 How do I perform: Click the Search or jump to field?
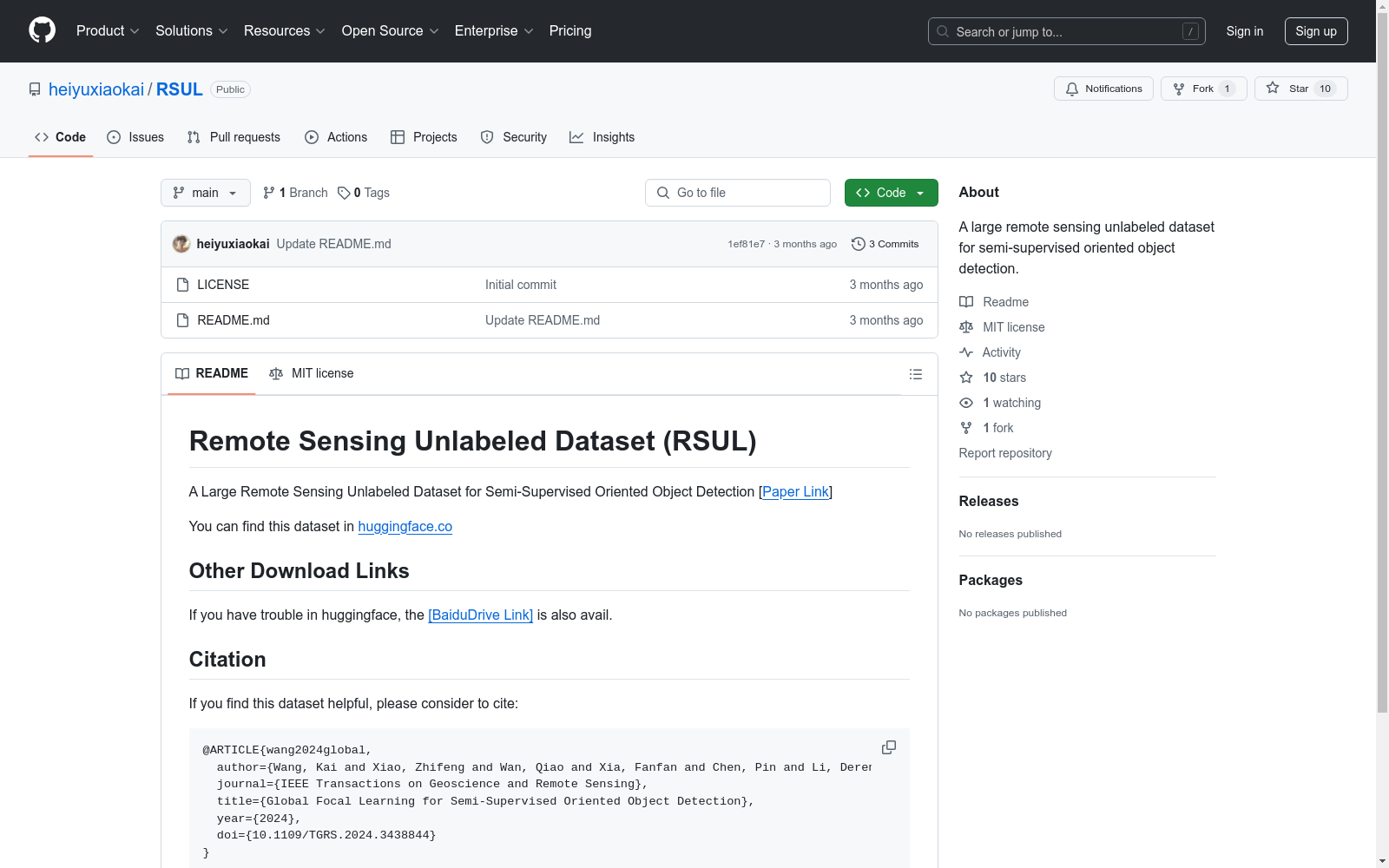pyautogui.click(x=1067, y=31)
